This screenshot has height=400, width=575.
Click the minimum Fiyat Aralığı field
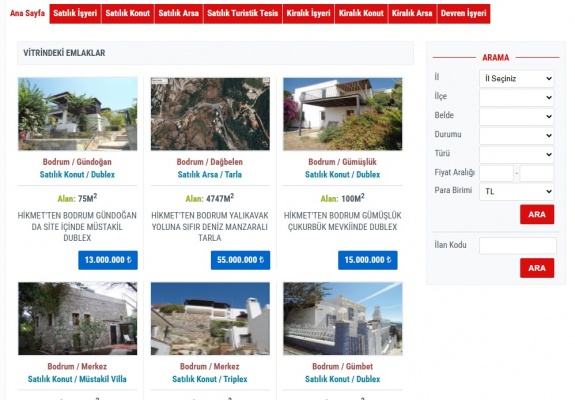point(496,173)
